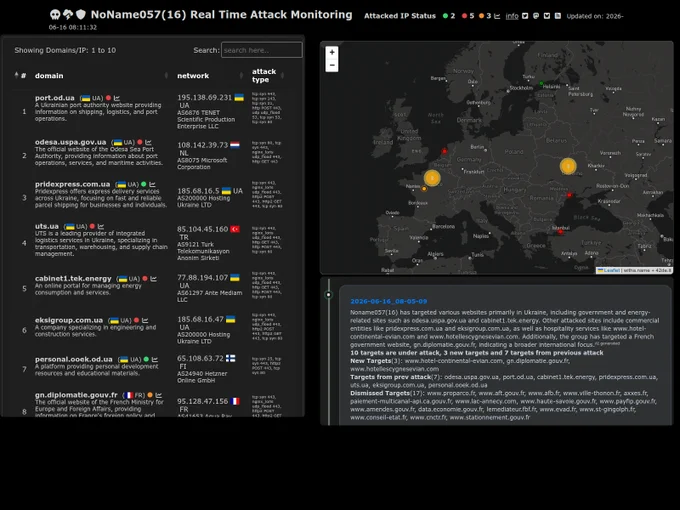Open chart icon for odesa.uspa.gov.ua
The width and height of the screenshot is (680, 510).
[x=148, y=142]
